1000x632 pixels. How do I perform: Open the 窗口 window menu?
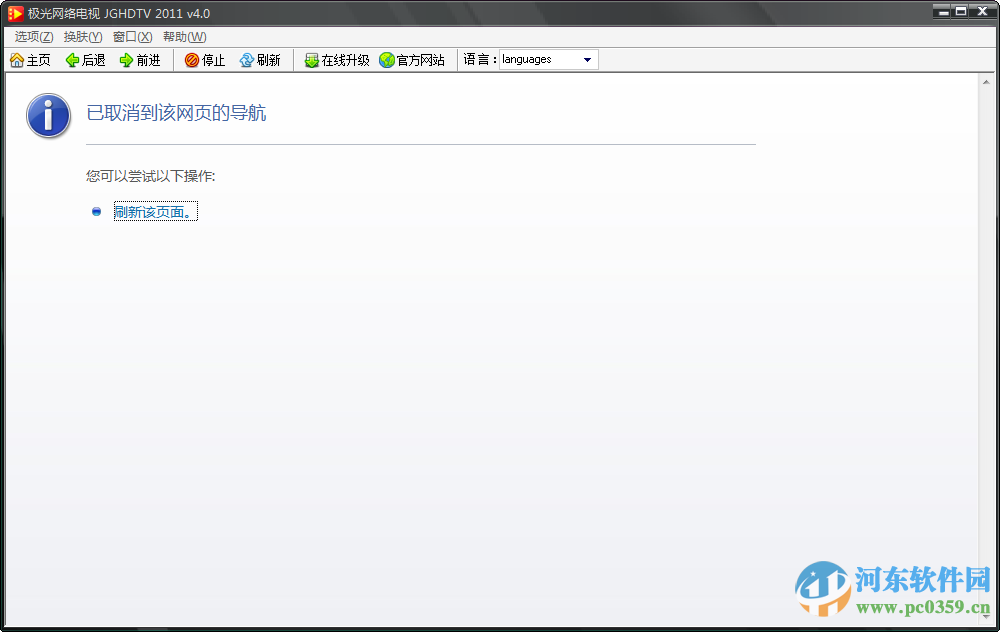click(132, 36)
